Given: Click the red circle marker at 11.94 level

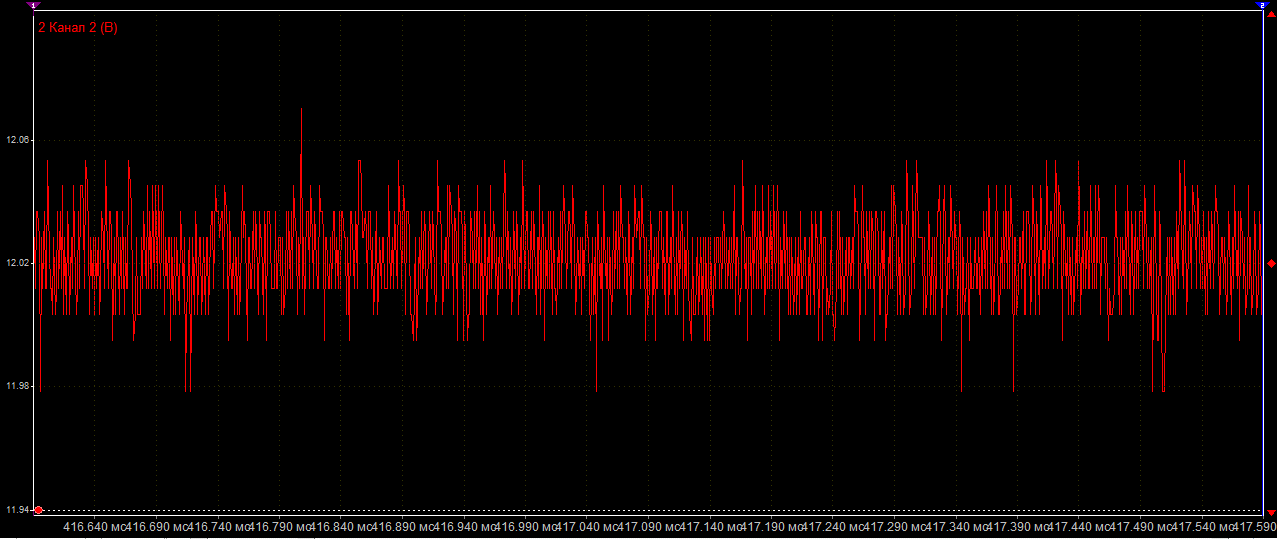Looking at the screenshot, I should click(38, 510).
